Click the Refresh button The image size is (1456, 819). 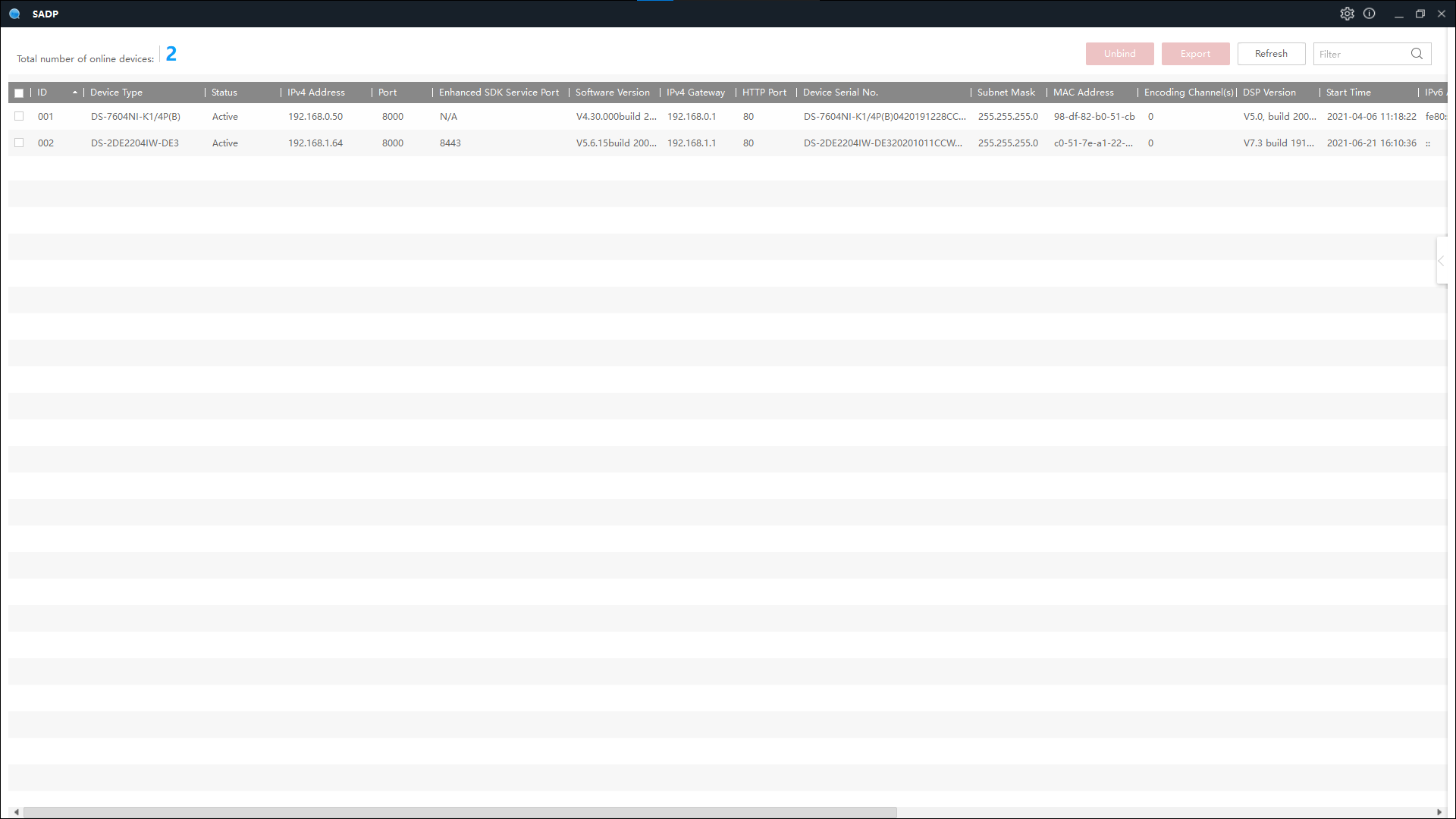tap(1271, 54)
